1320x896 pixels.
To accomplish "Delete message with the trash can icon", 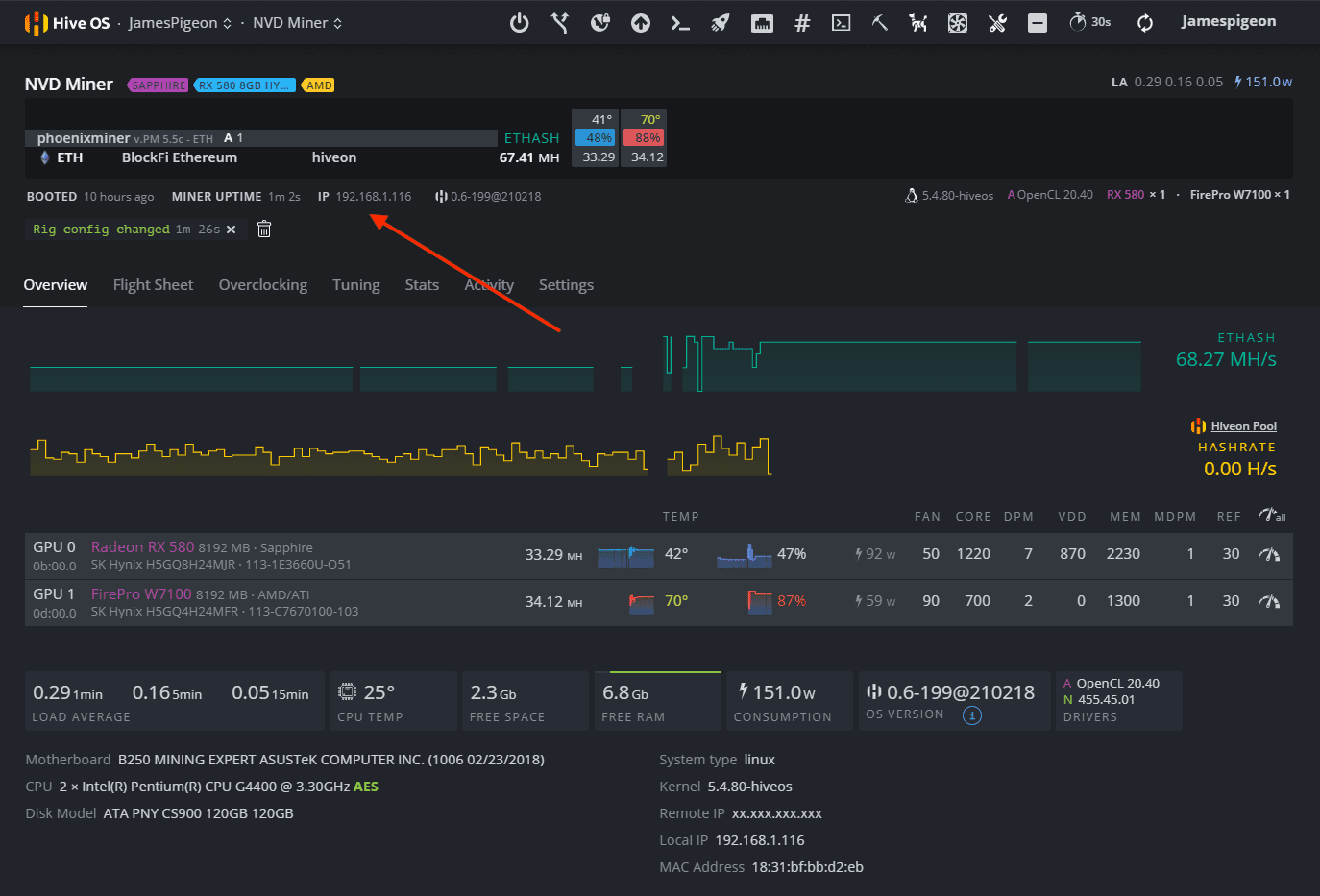I will click(264, 229).
